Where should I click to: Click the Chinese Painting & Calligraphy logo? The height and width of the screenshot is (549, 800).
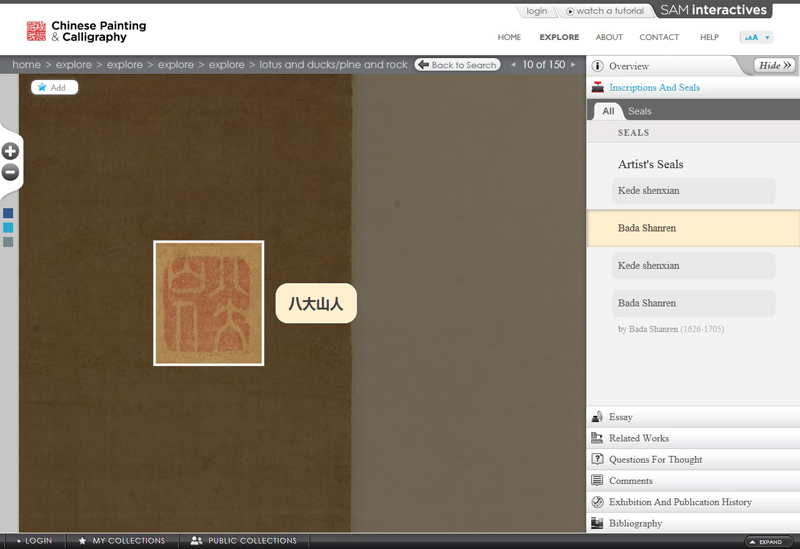(x=86, y=31)
